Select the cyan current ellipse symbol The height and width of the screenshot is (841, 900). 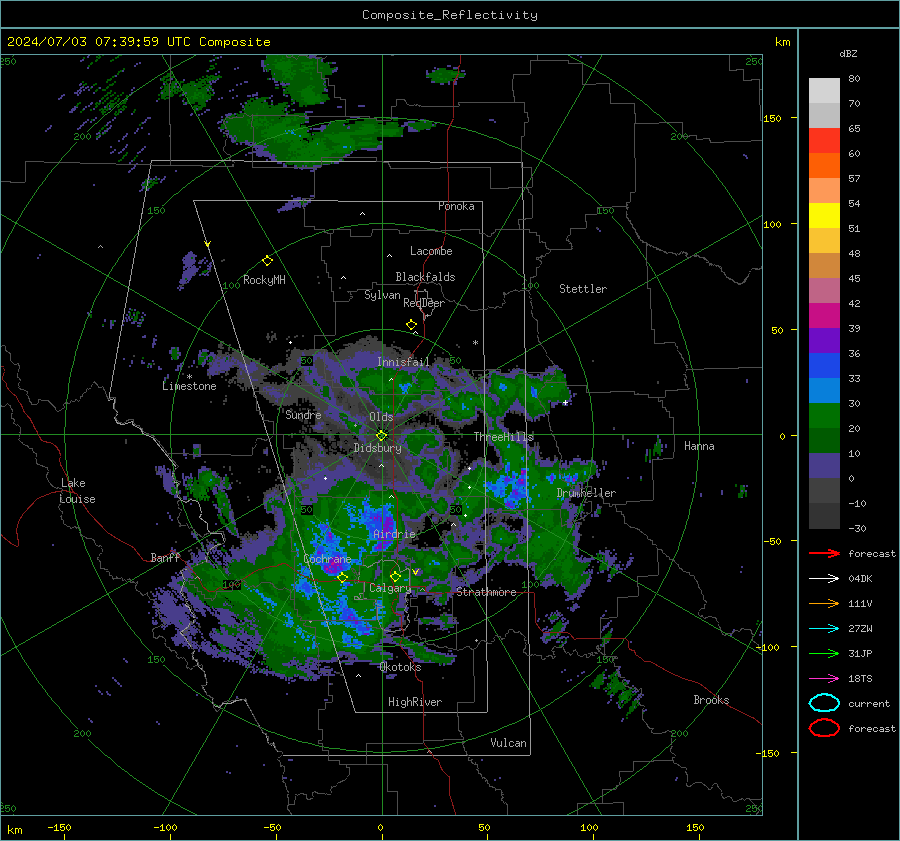[x=824, y=703]
